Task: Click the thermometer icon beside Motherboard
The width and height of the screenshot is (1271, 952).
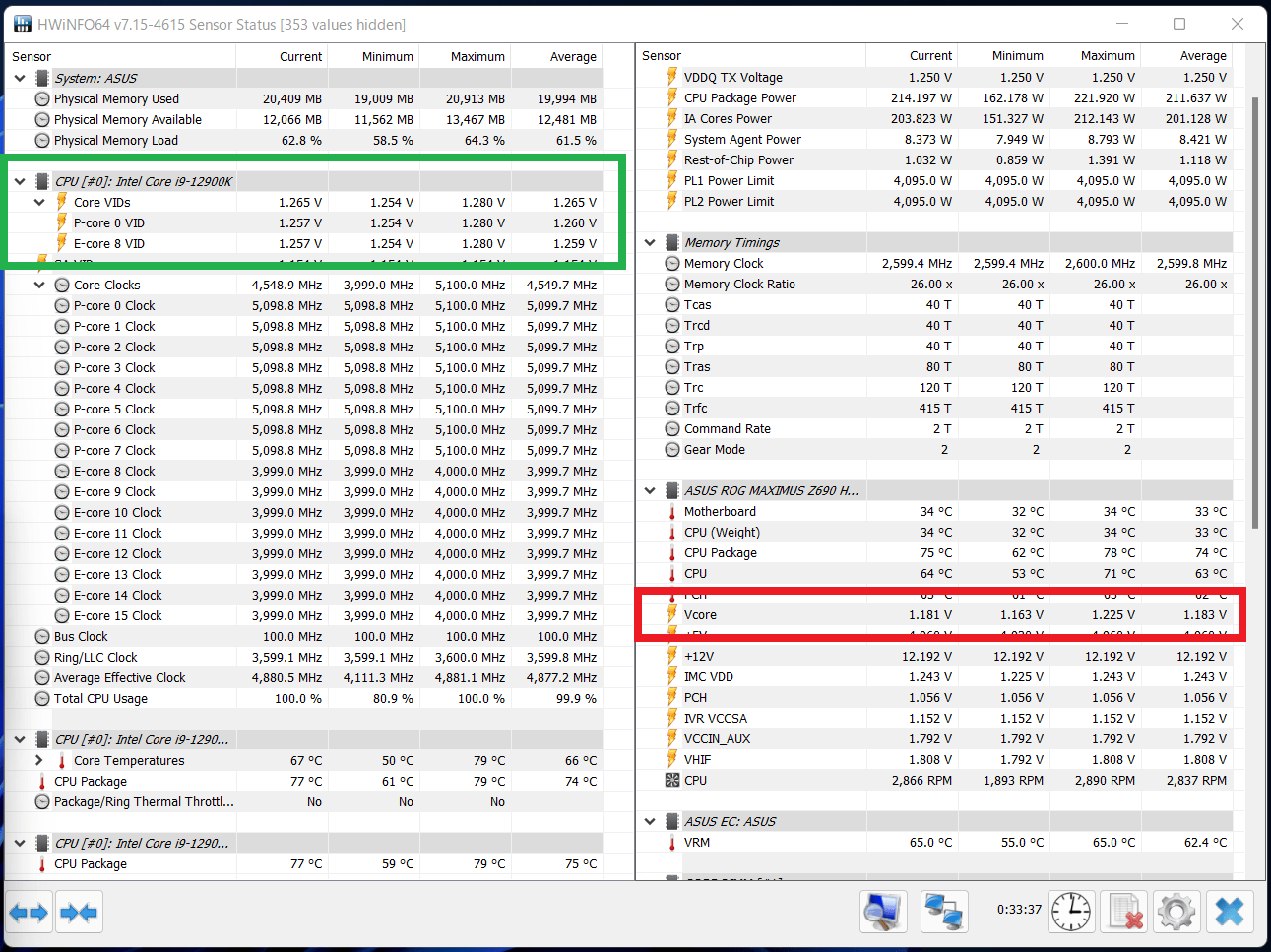Action: point(672,512)
